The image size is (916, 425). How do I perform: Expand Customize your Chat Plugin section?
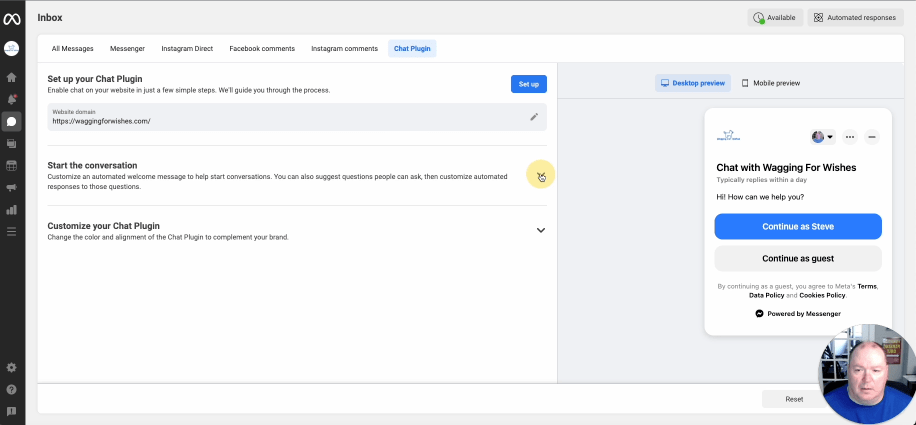[x=541, y=230]
